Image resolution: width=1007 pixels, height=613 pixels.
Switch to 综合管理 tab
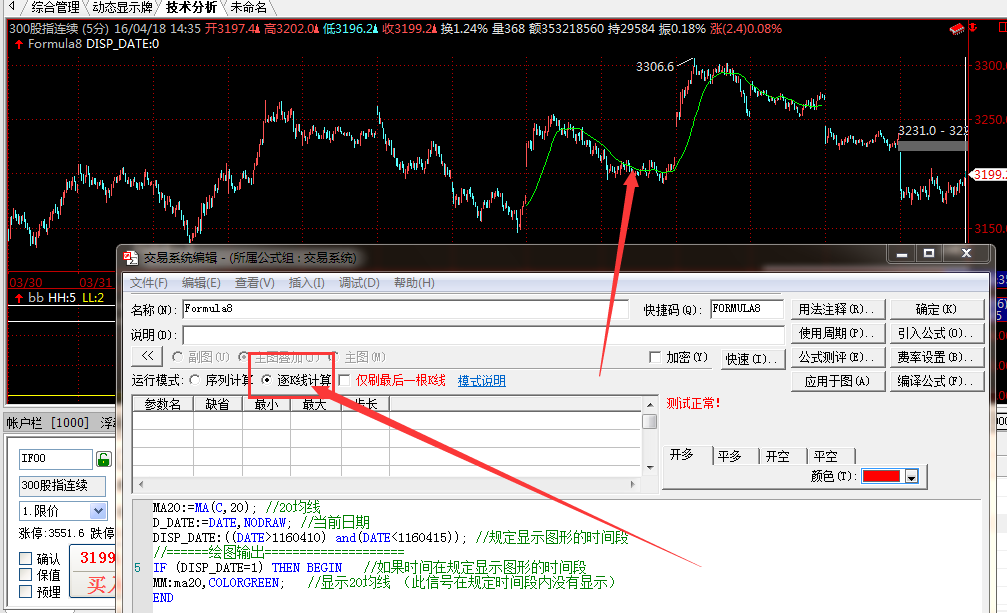click(55, 8)
